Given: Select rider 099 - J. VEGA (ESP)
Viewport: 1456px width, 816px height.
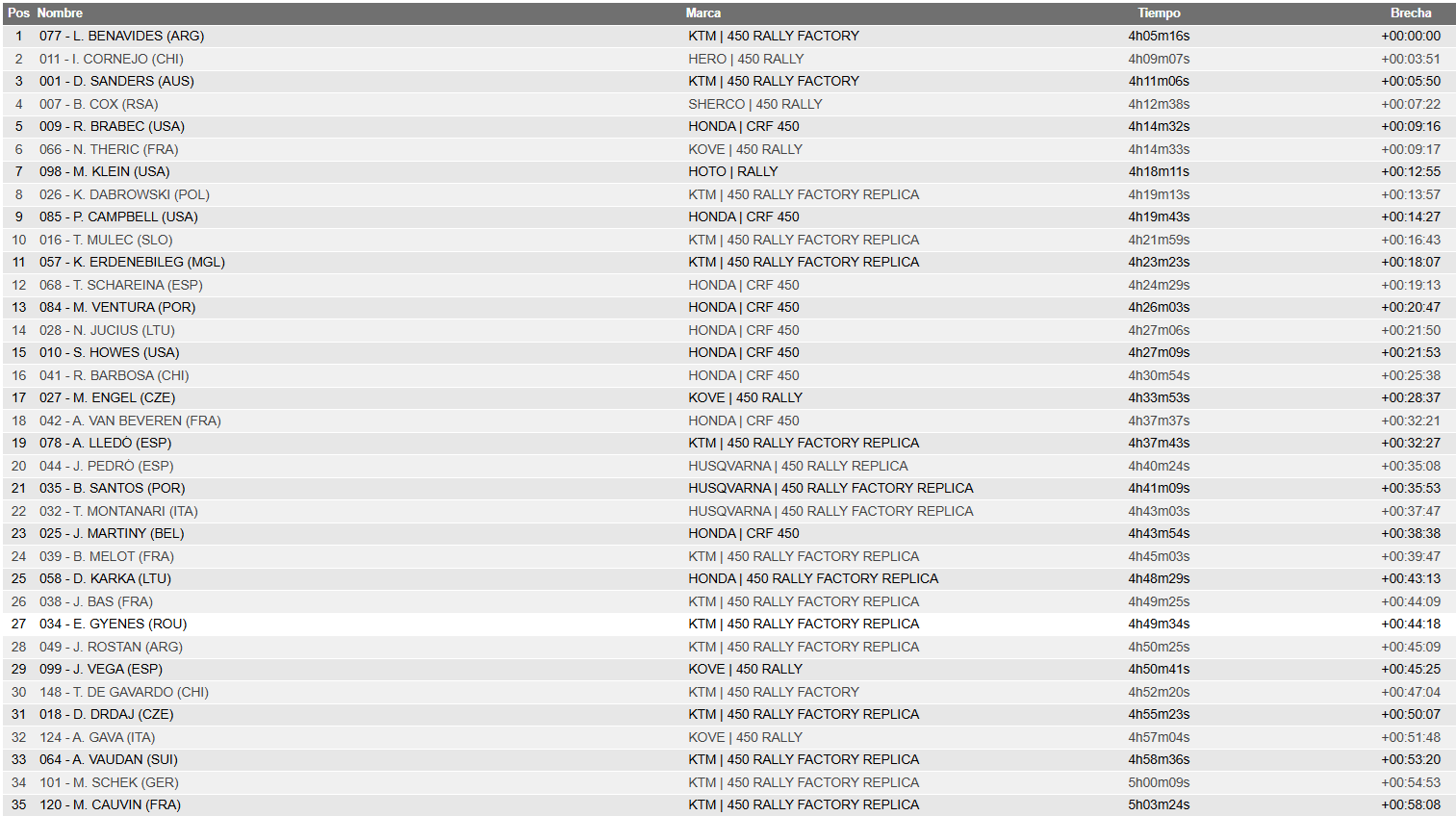Looking at the screenshot, I should [101, 669].
